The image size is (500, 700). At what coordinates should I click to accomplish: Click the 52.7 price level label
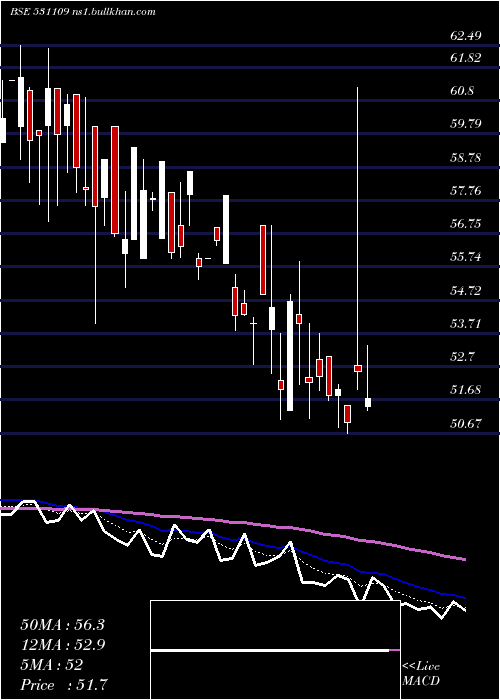point(462,357)
